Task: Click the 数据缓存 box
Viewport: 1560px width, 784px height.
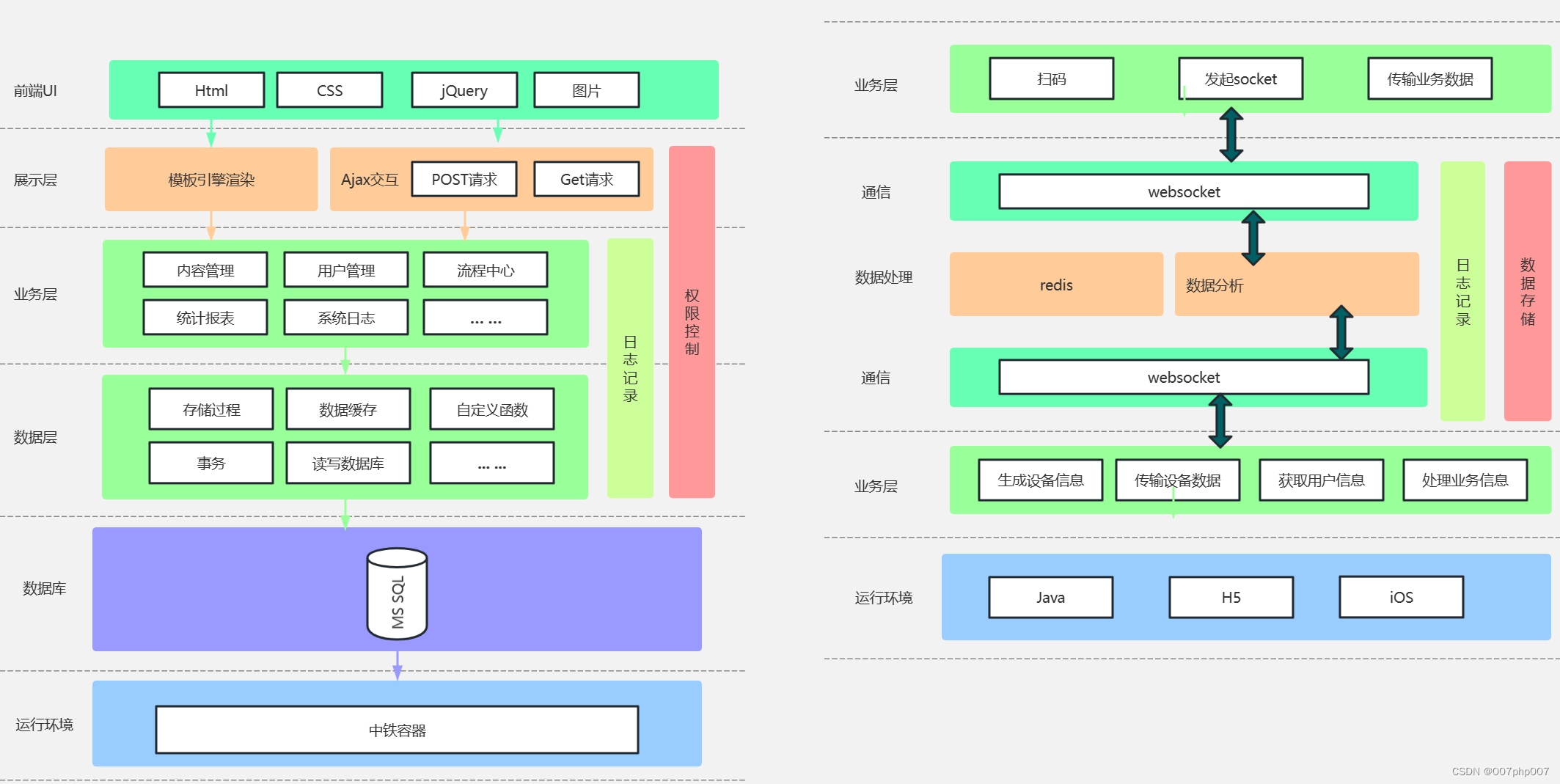Action: pyautogui.click(x=348, y=409)
